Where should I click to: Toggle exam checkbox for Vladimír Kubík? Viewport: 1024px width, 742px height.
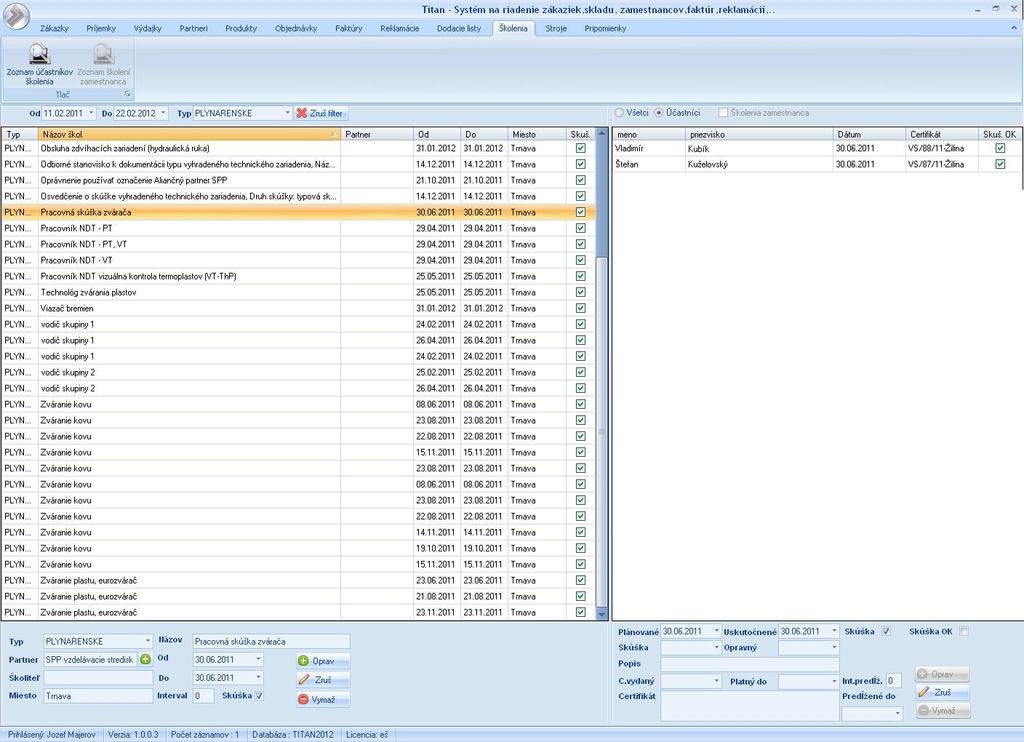coord(1000,148)
